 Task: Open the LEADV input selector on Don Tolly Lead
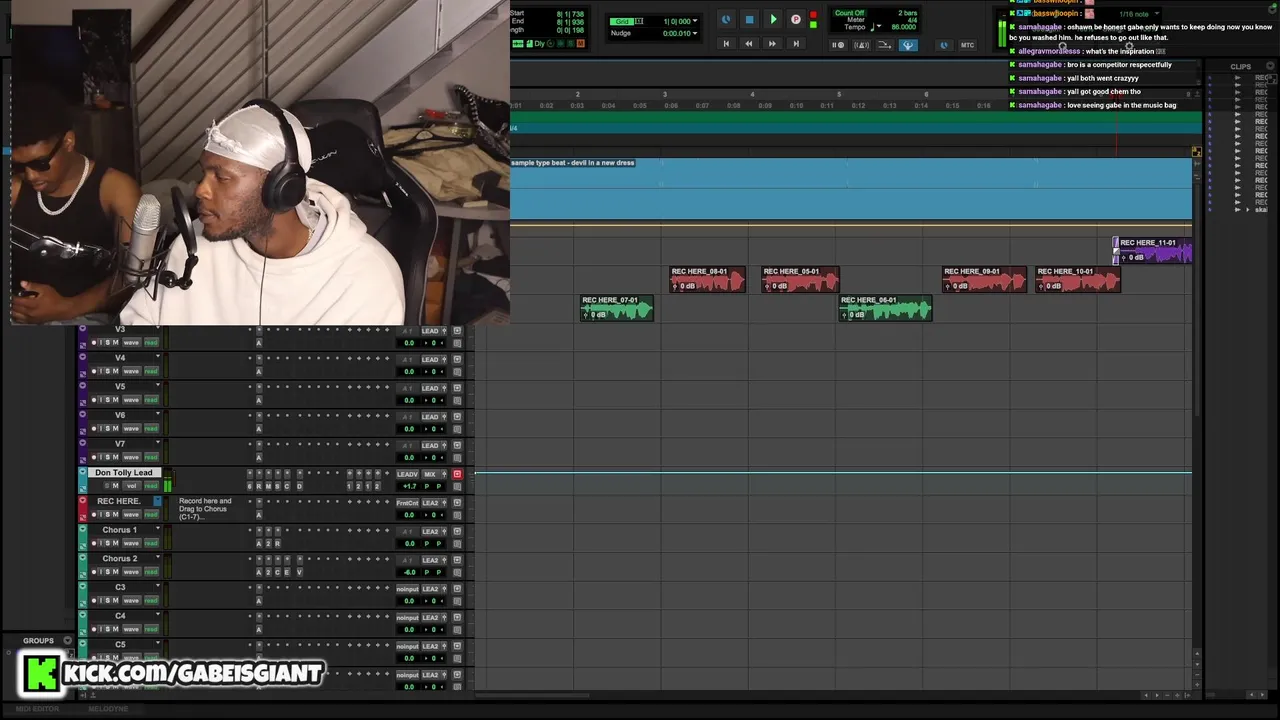(407, 474)
